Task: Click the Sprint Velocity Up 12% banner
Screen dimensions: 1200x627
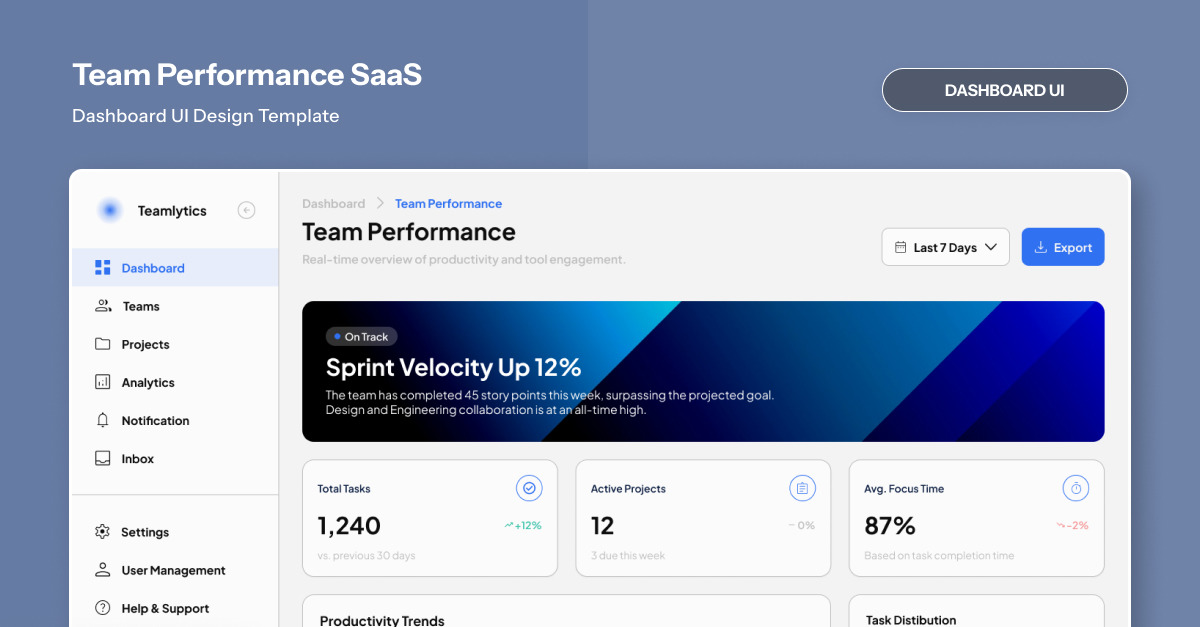Action: [x=703, y=371]
